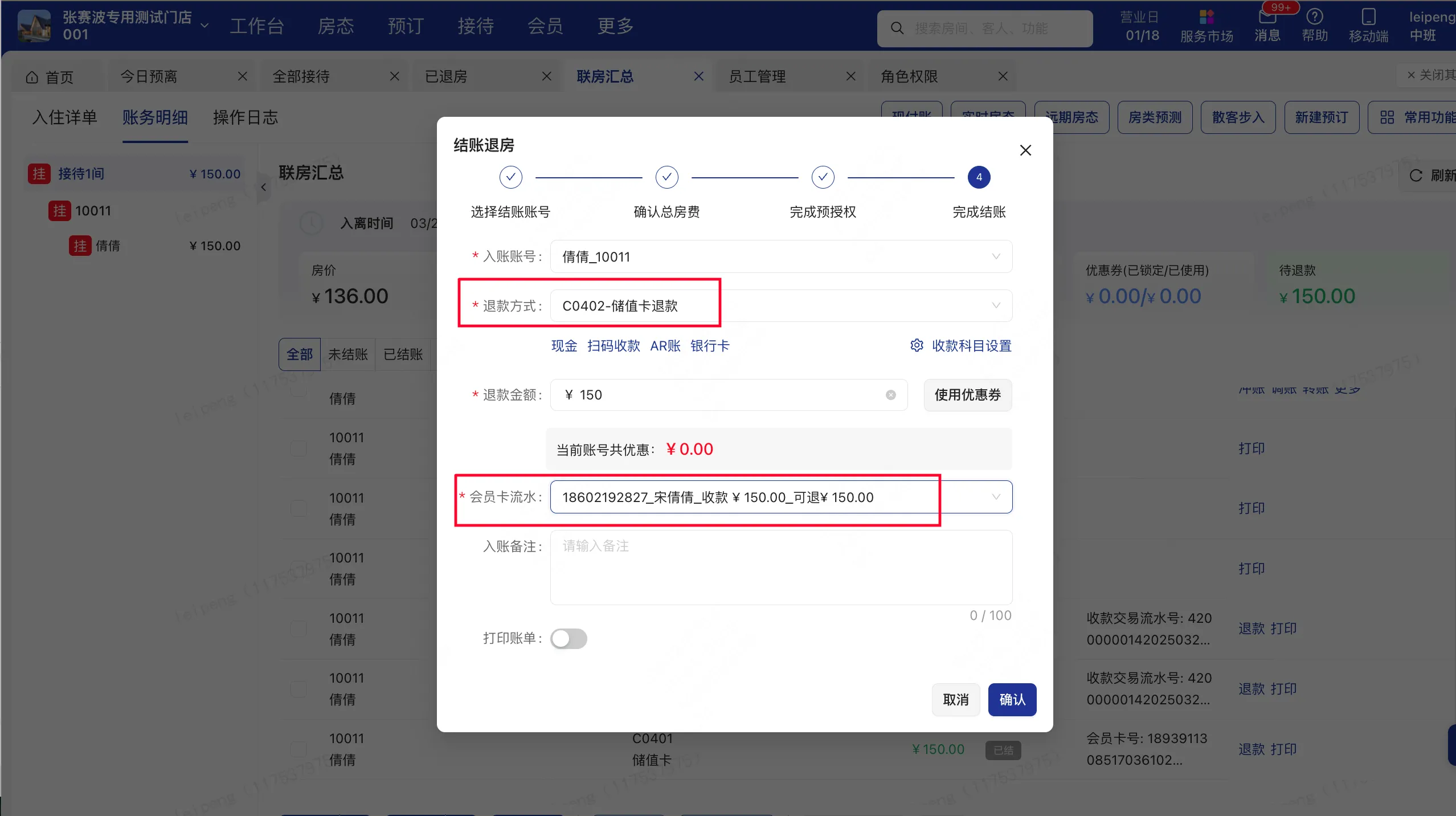The height and width of the screenshot is (816, 1456).
Task: Select the 已结账 filter tab
Action: pyautogui.click(x=403, y=354)
